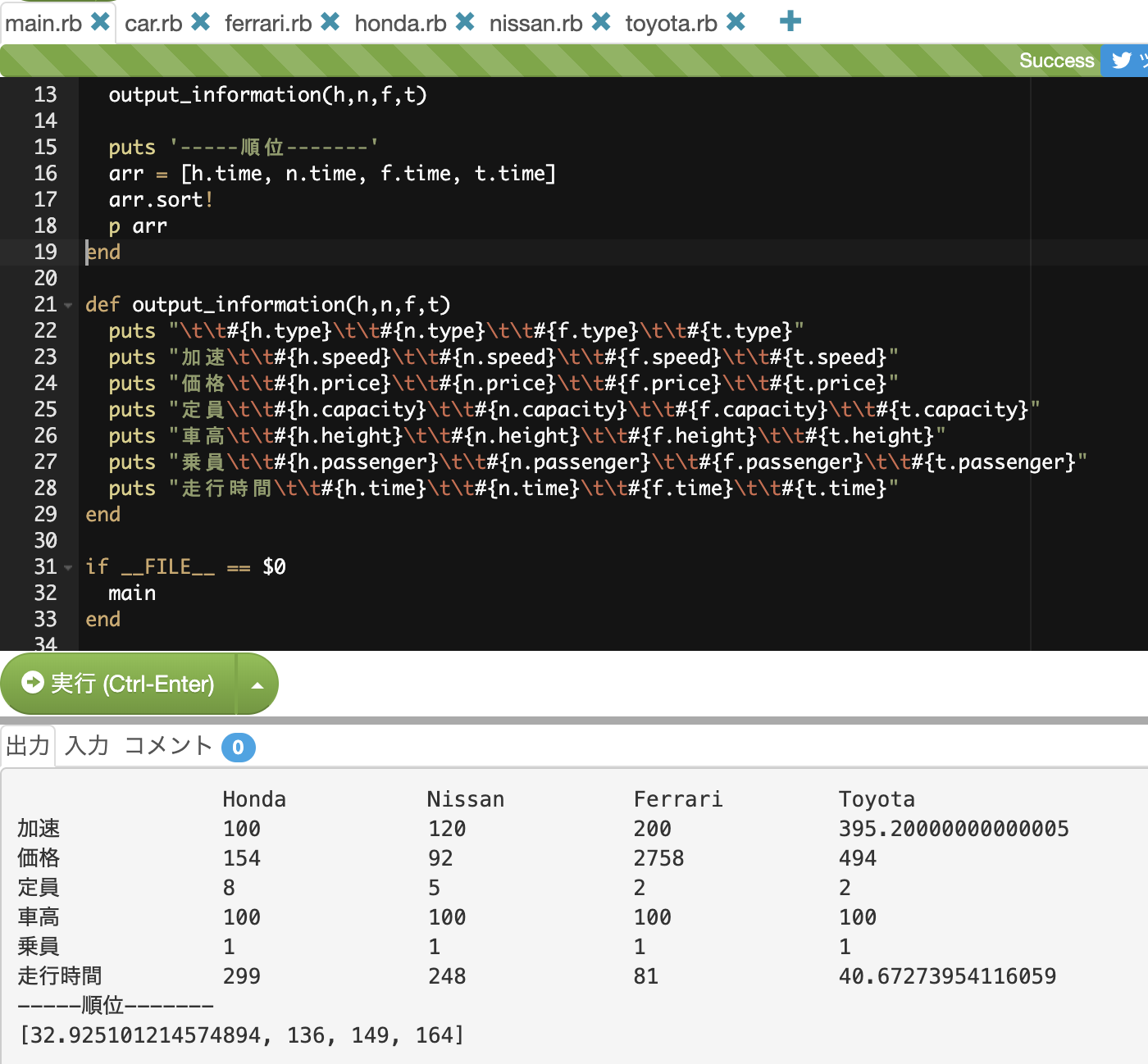Select the nissan.rb tab

click(535, 23)
